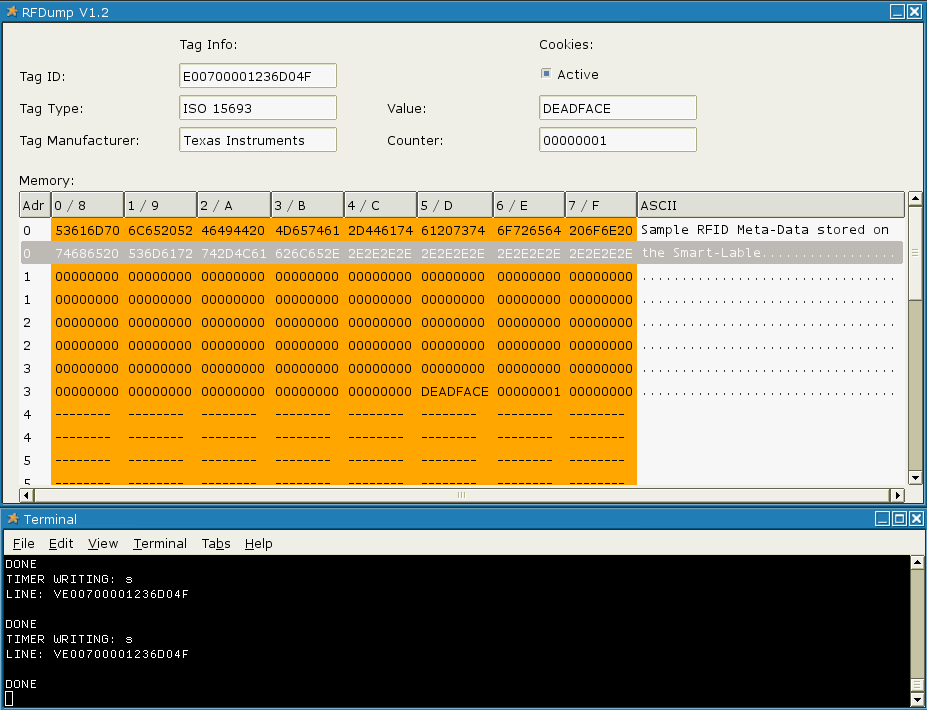The image size is (927, 710).
Task: Select memory cell 61207374
Action: coord(453,230)
